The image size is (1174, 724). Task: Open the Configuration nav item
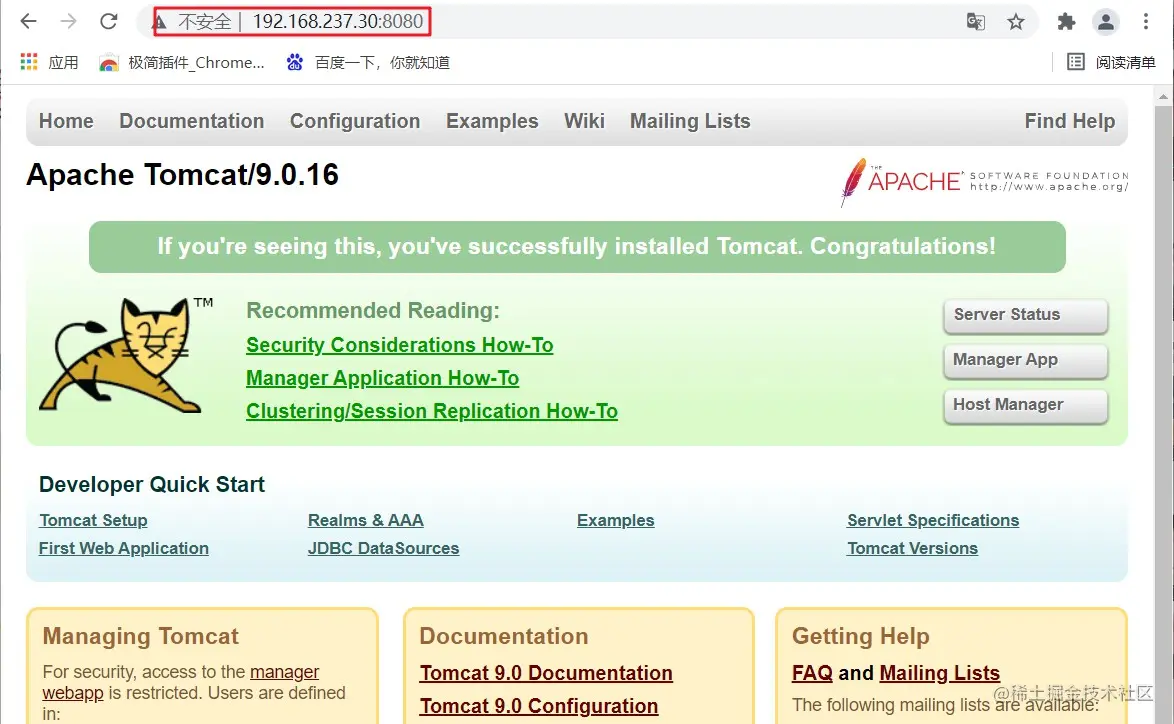tap(355, 121)
